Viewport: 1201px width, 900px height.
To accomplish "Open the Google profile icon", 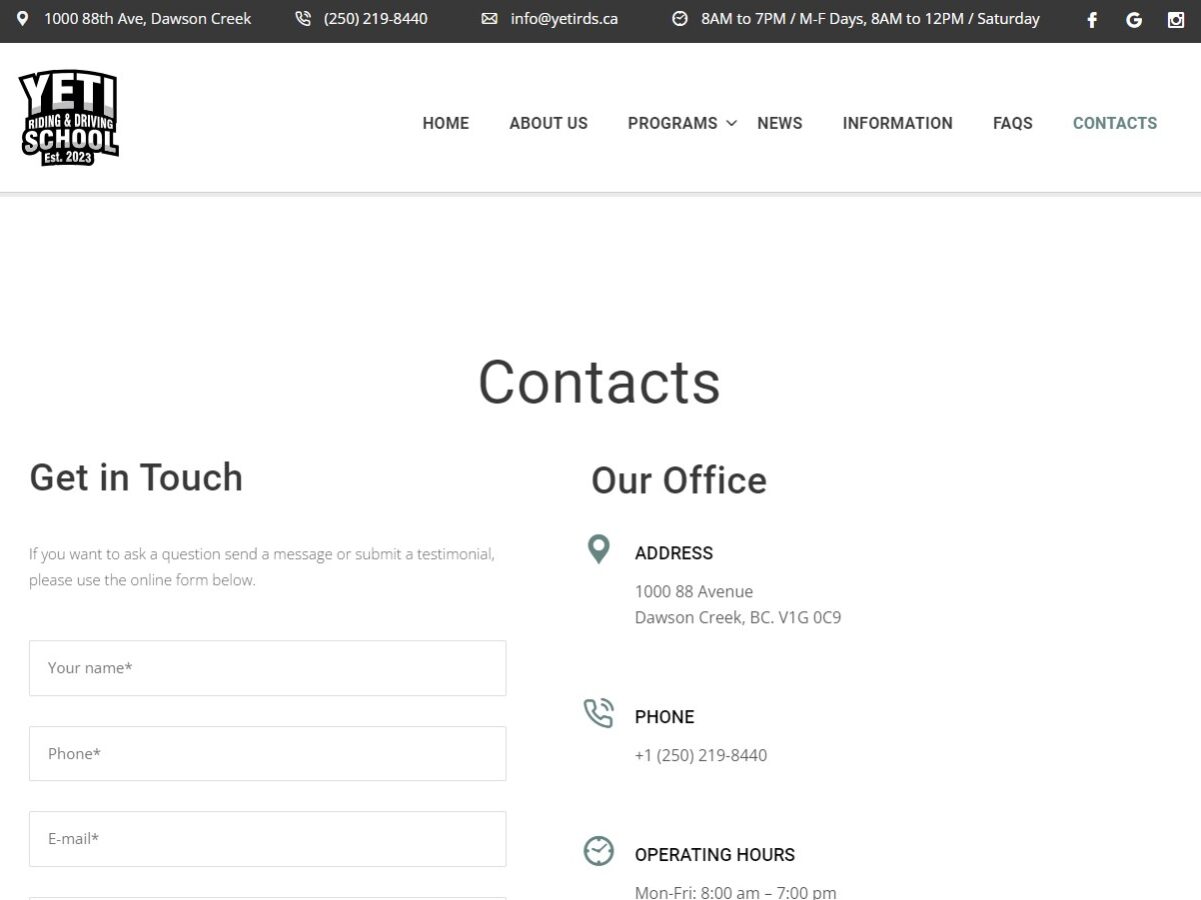I will coord(1134,20).
